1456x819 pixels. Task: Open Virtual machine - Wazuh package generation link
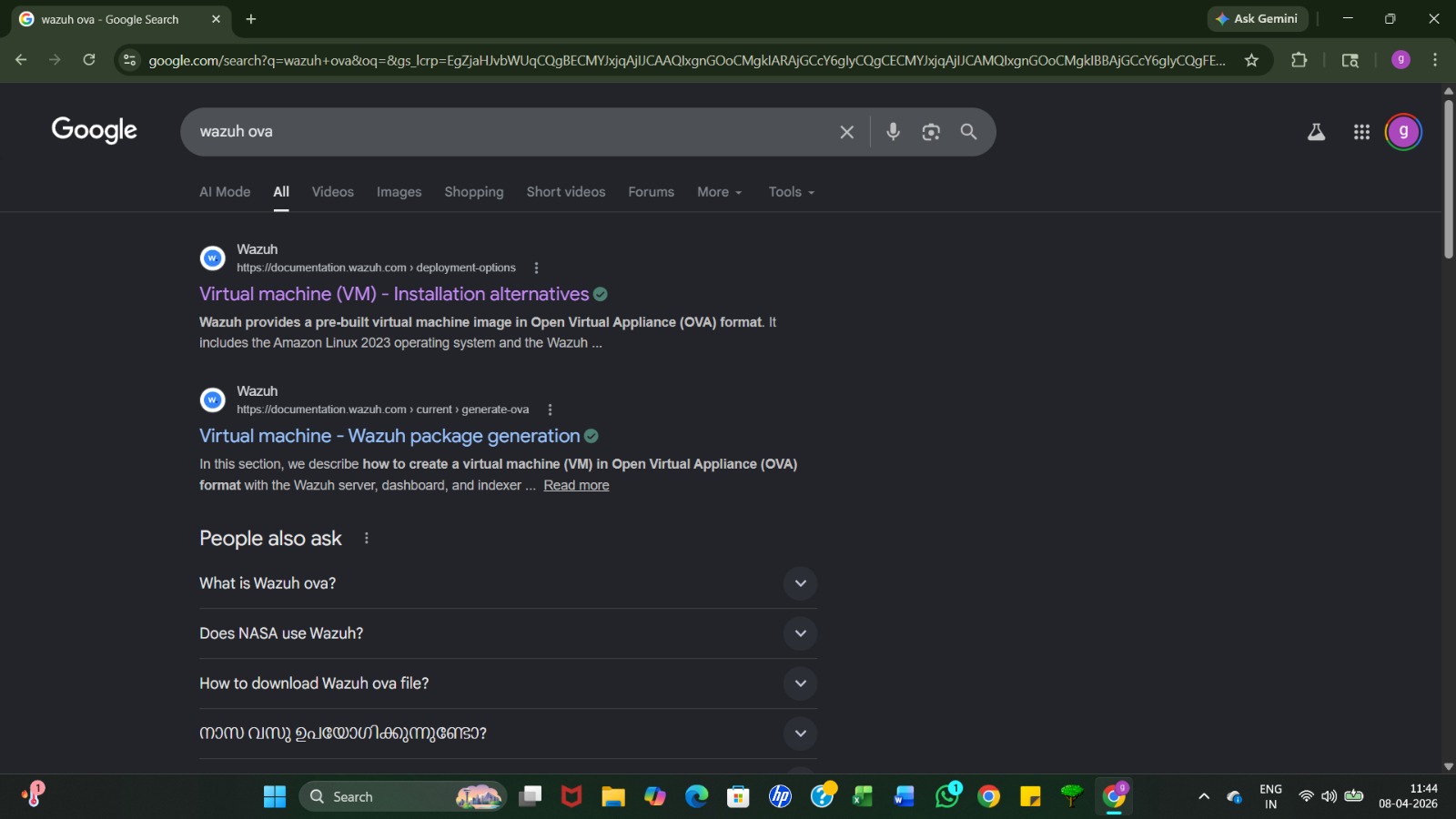click(x=389, y=436)
